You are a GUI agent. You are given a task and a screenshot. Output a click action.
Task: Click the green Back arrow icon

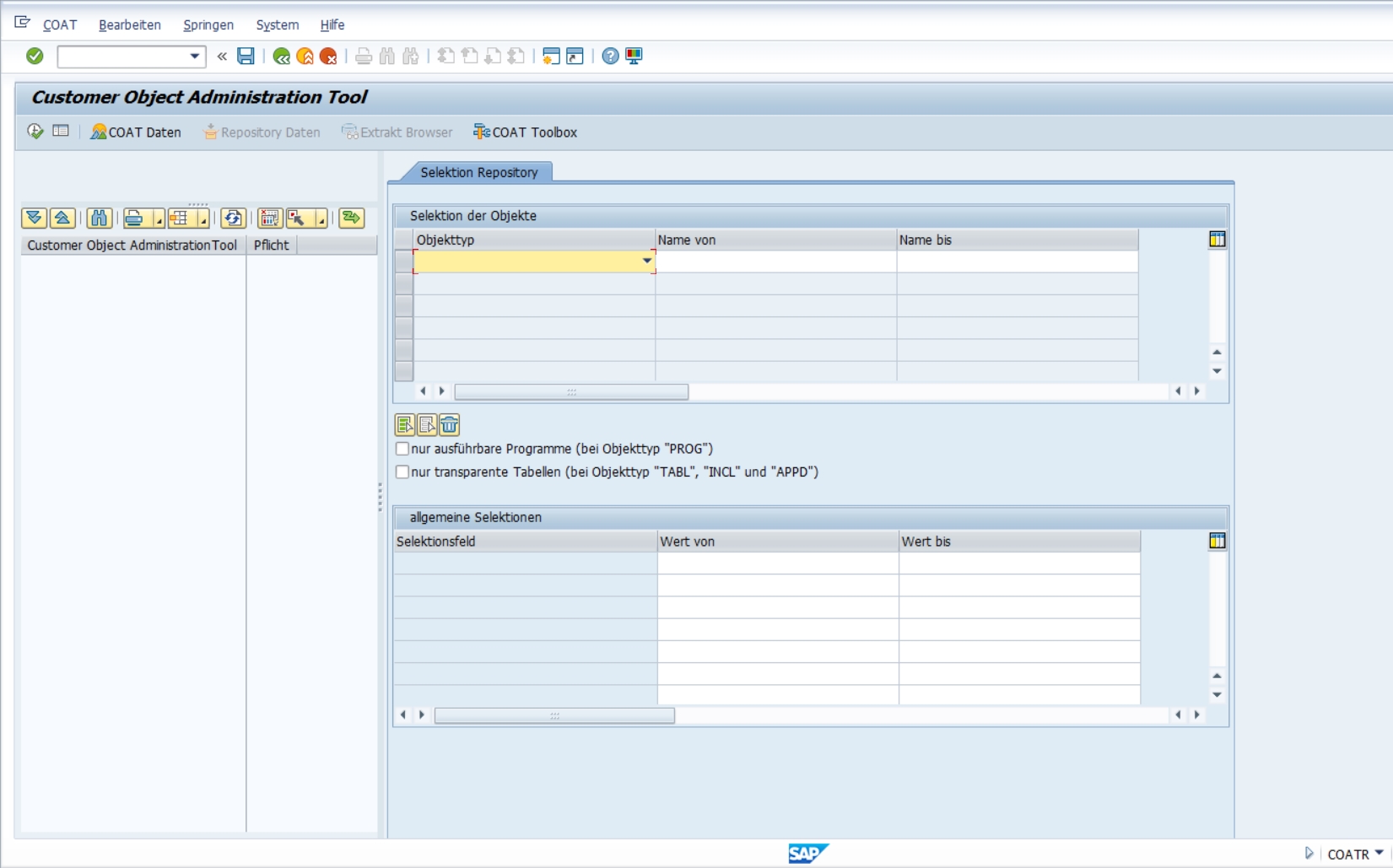282,57
